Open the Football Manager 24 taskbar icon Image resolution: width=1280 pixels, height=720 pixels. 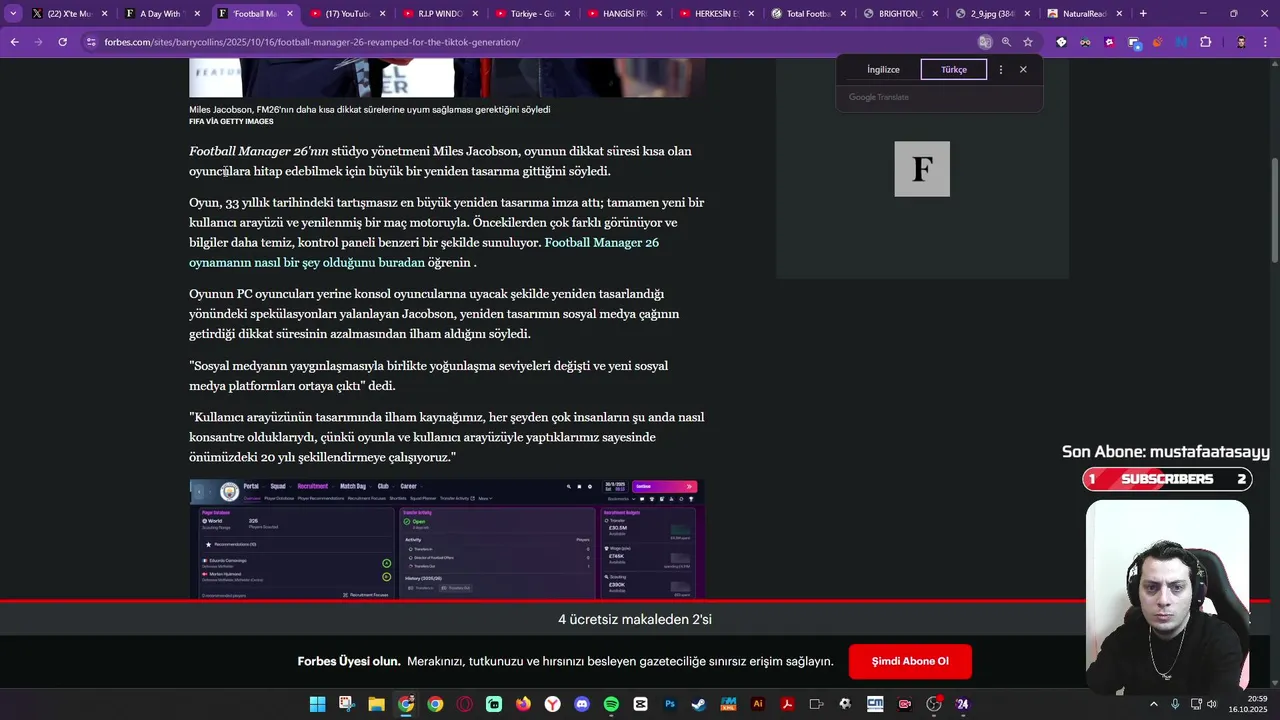coord(963,704)
